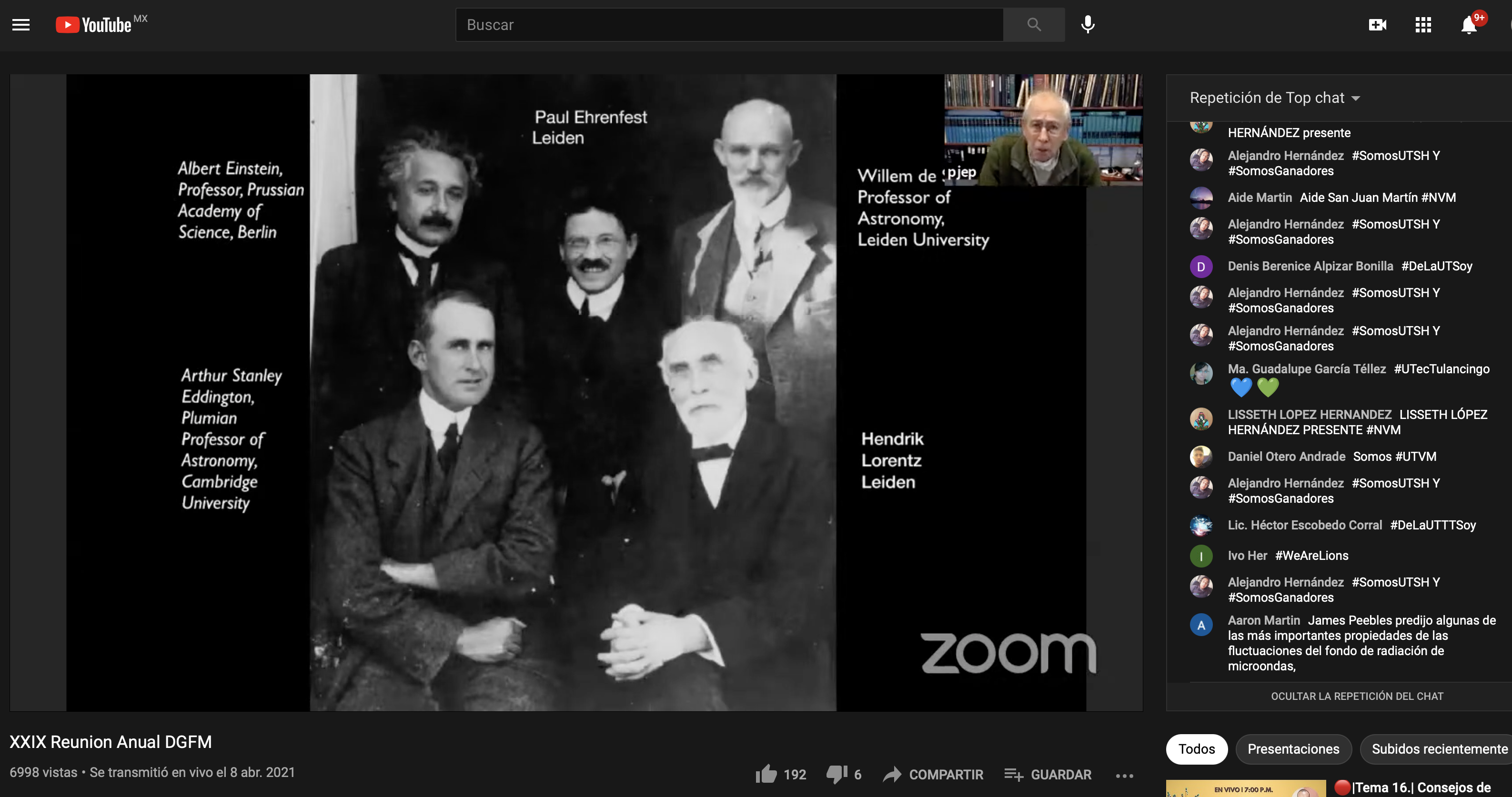Screen dimensions: 1512x797
Task: Click inside the Buscar search field
Action: (x=728, y=25)
